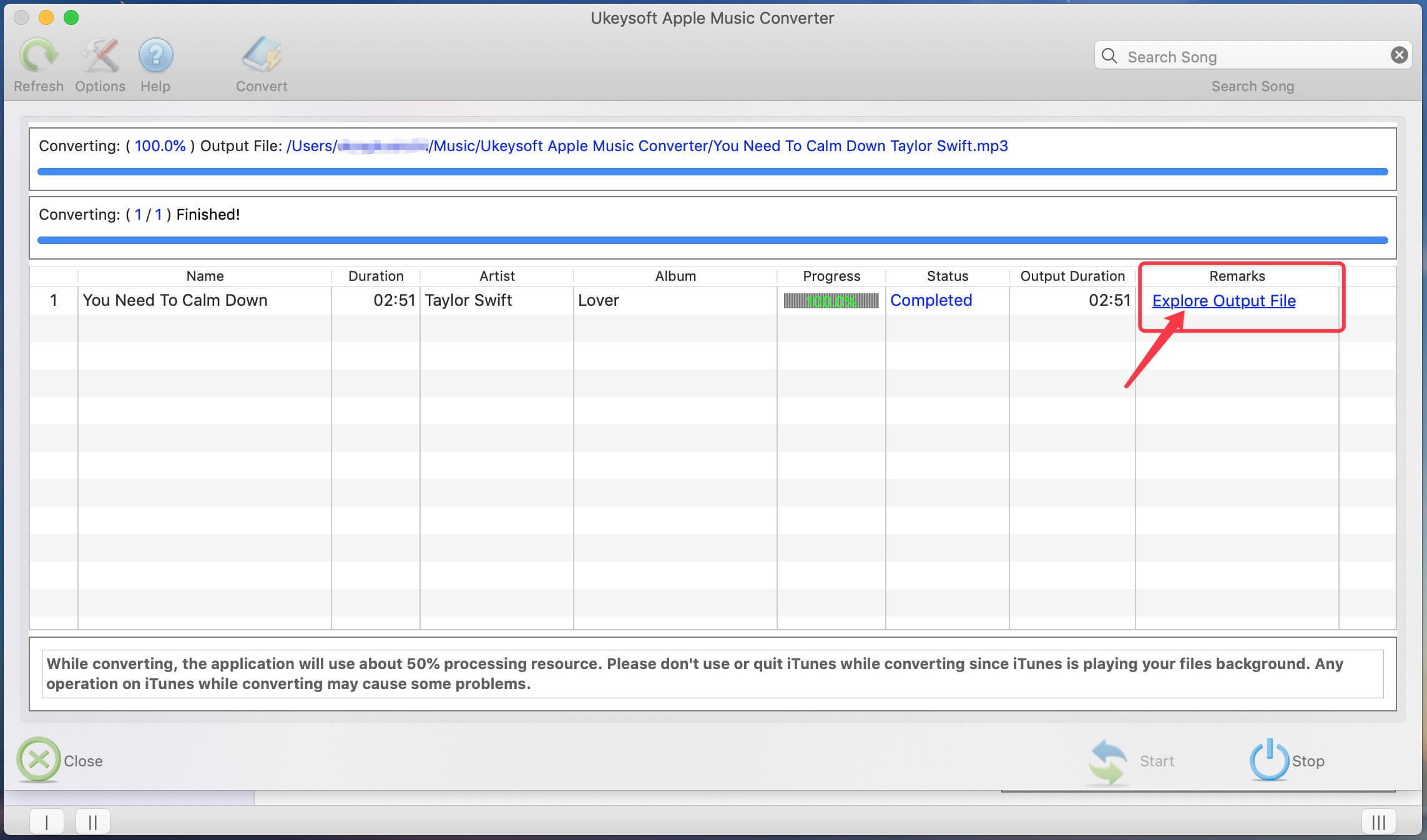This screenshot has width=1427, height=840.
Task: Click the Album column header to sort
Action: pos(675,276)
